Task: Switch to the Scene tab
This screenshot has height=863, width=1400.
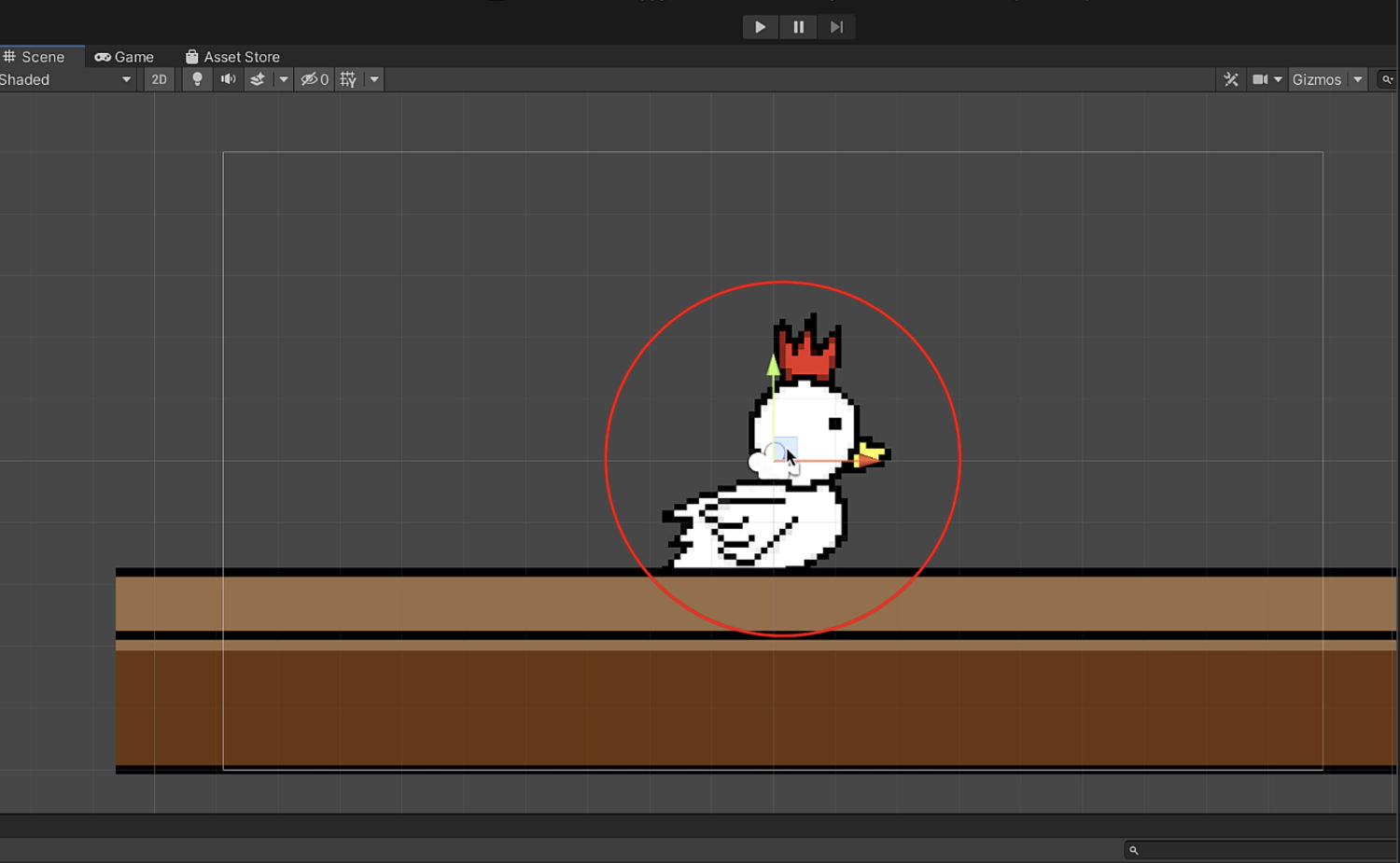Action: [35, 57]
